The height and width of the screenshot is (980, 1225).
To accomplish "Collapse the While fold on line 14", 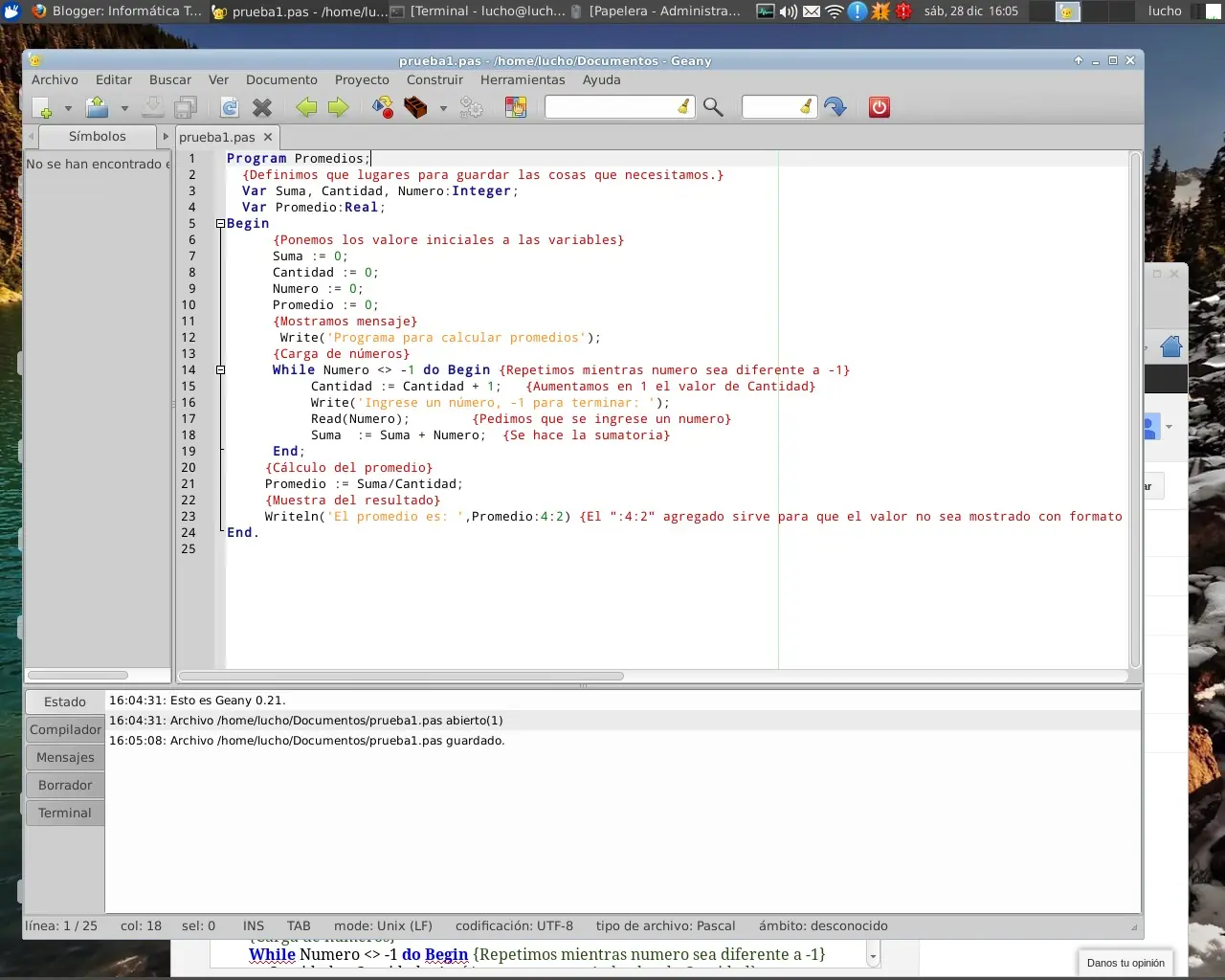I will [x=220, y=369].
